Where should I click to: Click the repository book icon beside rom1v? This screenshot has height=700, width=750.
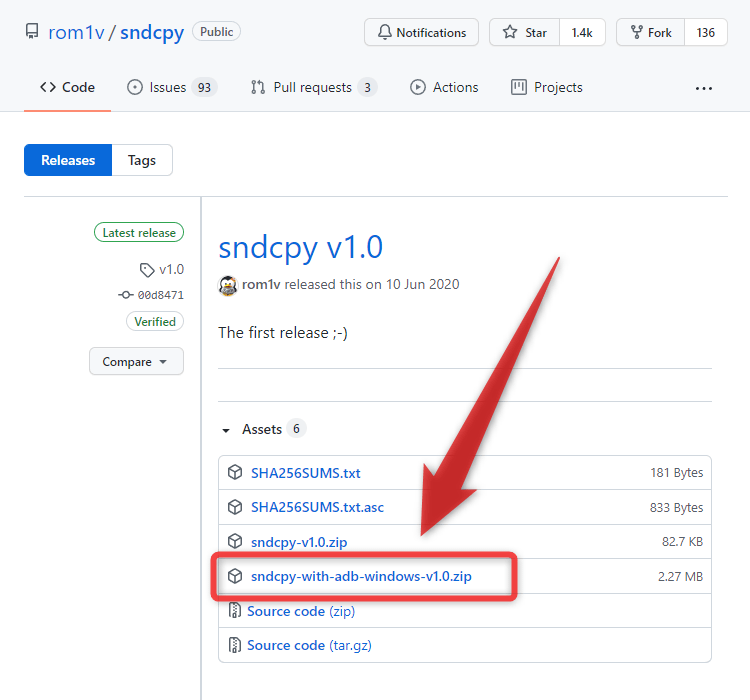tap(32, 33)
